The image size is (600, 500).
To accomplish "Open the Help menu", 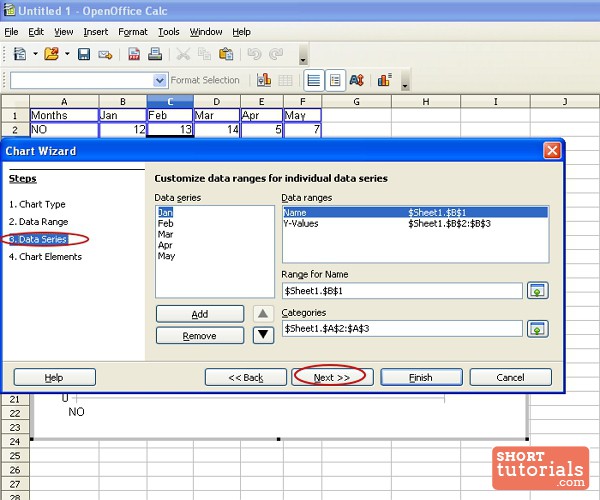I will (241, 32).
